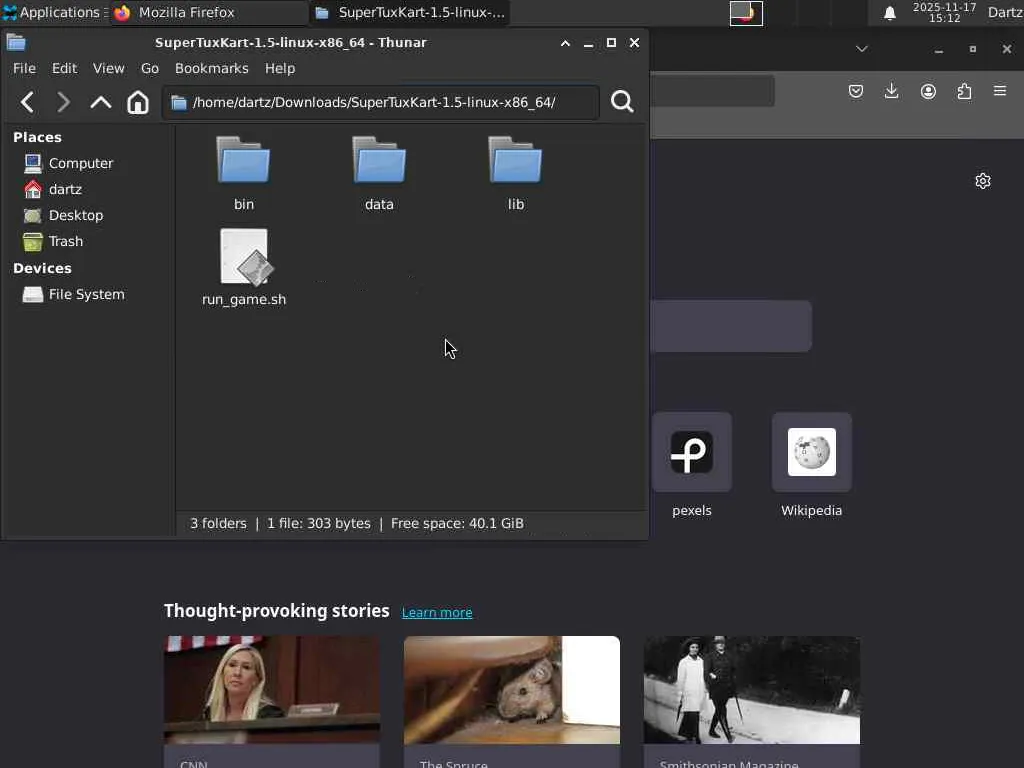Click the Firefox new tab search box
This screenshot has height=768, width=1024.
[x=731, y=326]
